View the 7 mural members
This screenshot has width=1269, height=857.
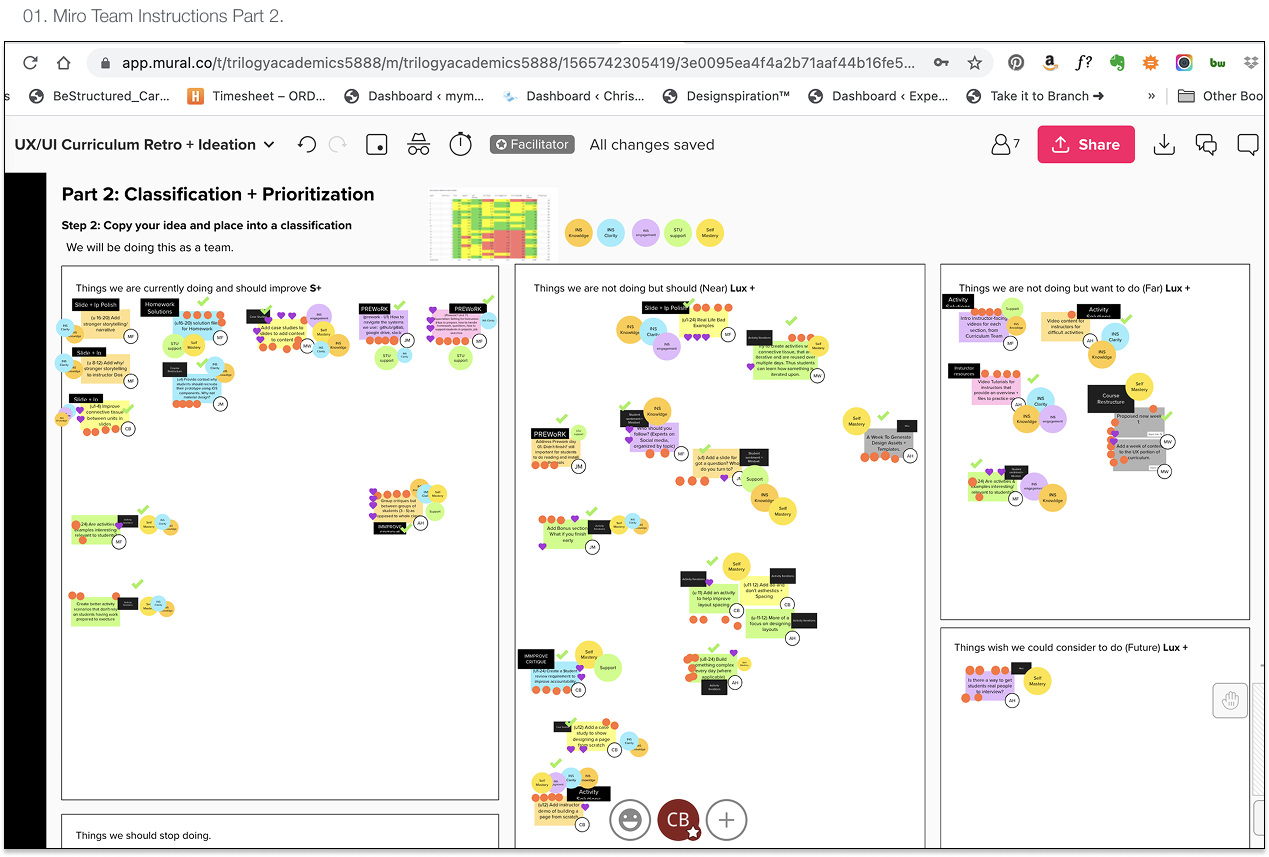coord(1005,144)
